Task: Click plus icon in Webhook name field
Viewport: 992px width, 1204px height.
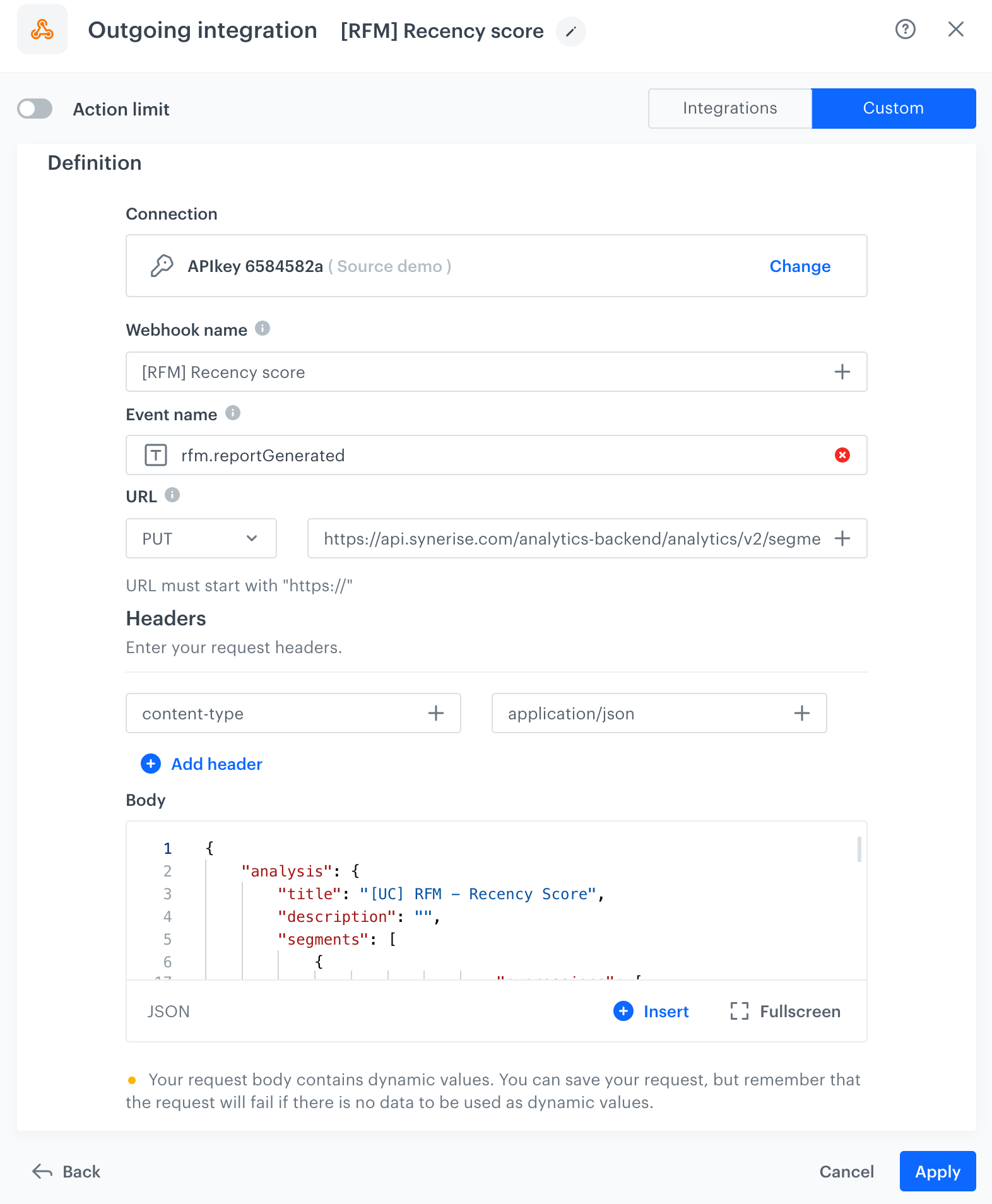Action: (x=842, y=372)
